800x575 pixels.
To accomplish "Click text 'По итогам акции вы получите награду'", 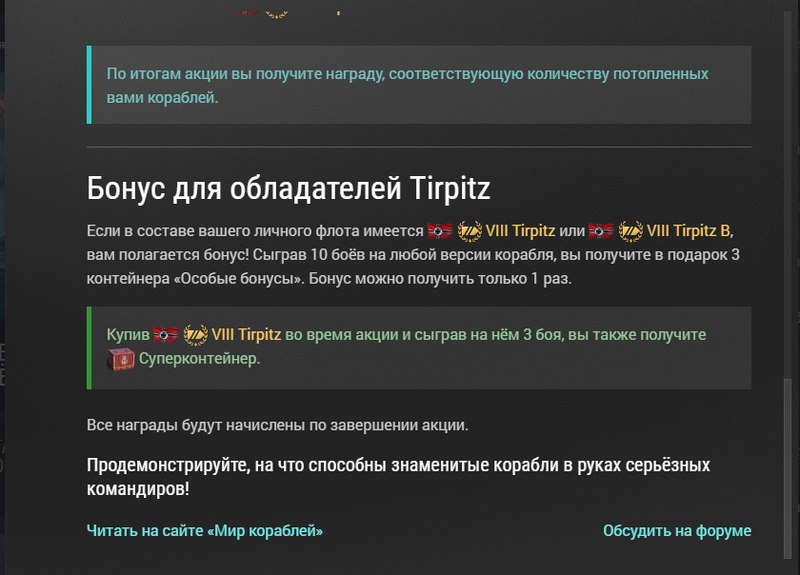I will (245, 74).
